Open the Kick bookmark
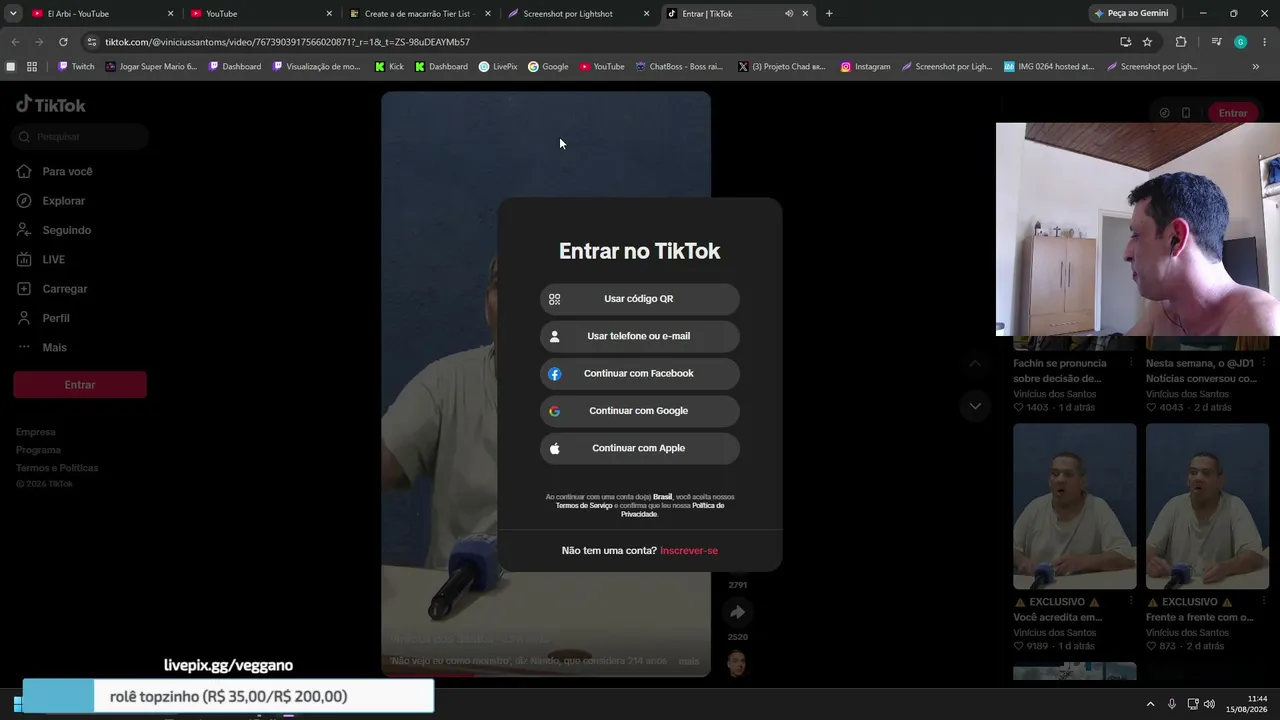1280x720 pixels. pos(389,67)
